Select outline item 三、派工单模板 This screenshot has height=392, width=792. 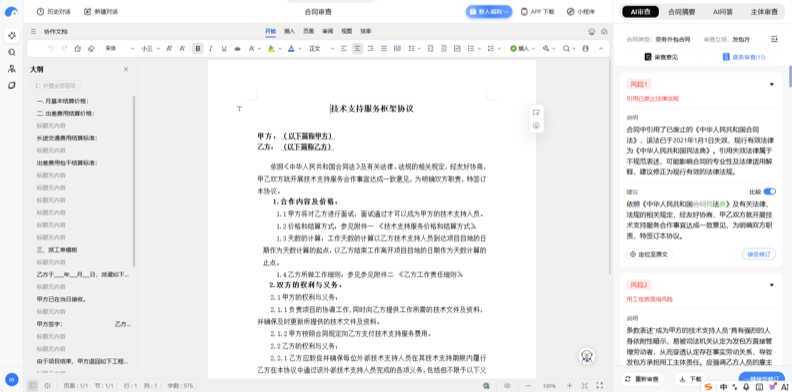pyautogui.click(x=57, y=250)
